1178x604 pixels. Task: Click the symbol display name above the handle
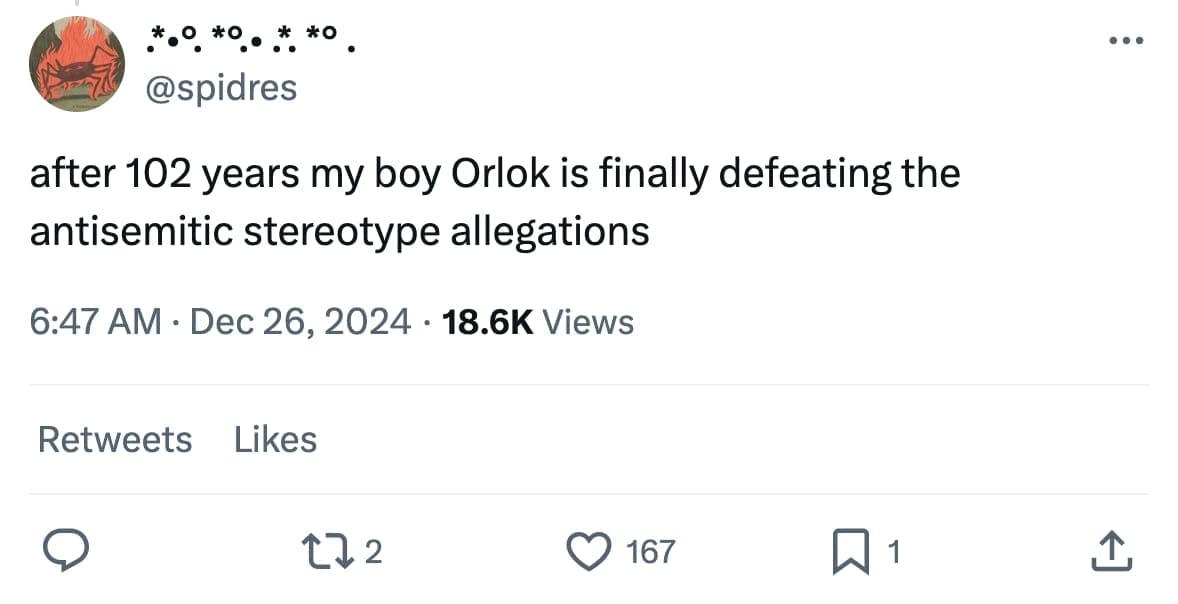[250, 41]
